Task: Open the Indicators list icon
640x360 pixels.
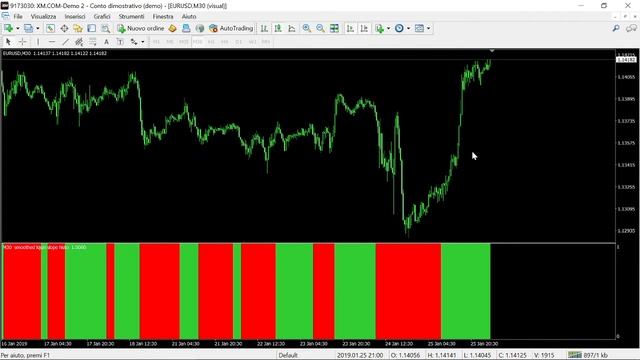Action: pos(380,28)
